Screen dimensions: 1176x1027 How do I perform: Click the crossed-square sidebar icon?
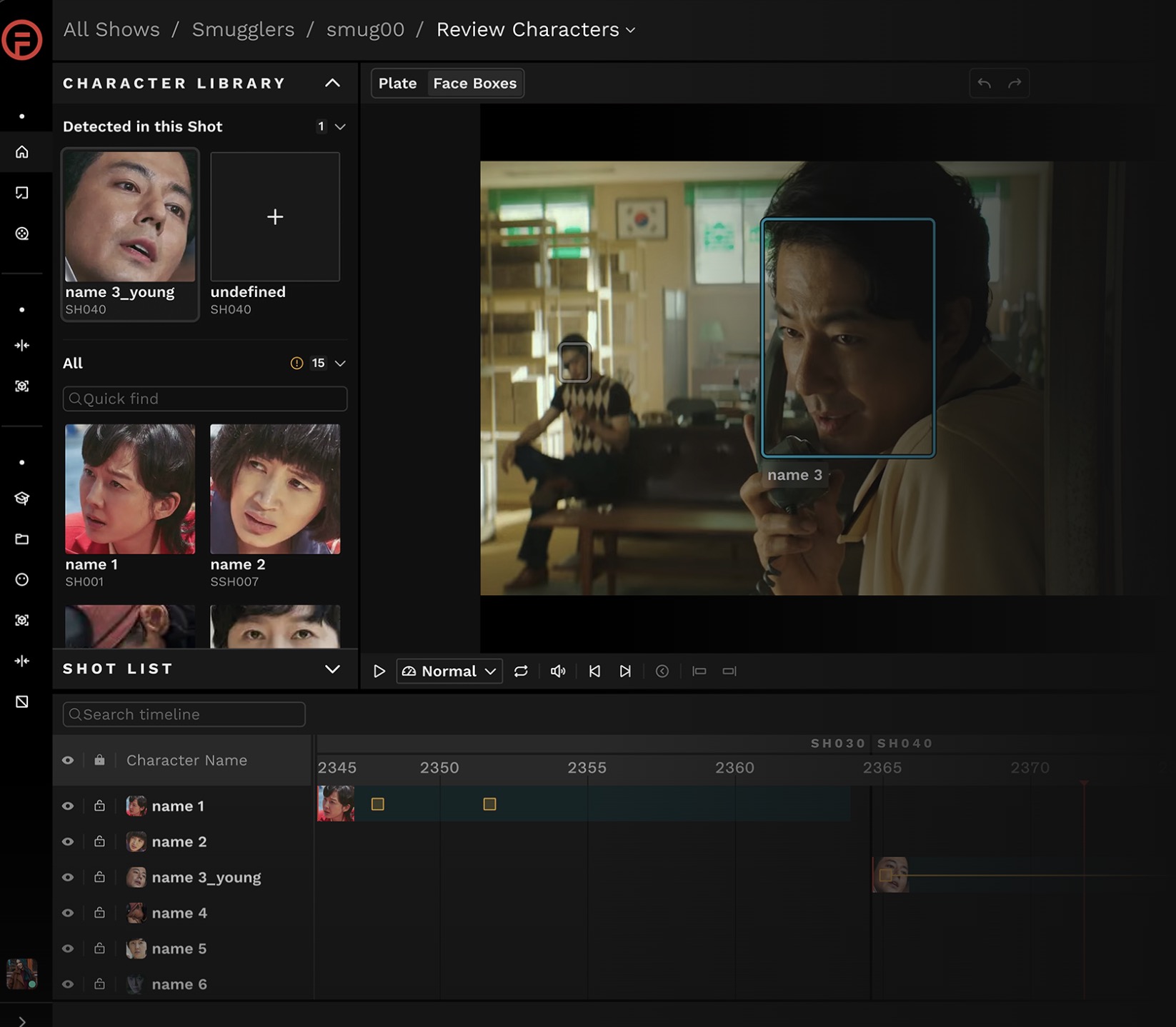(22, 702)
